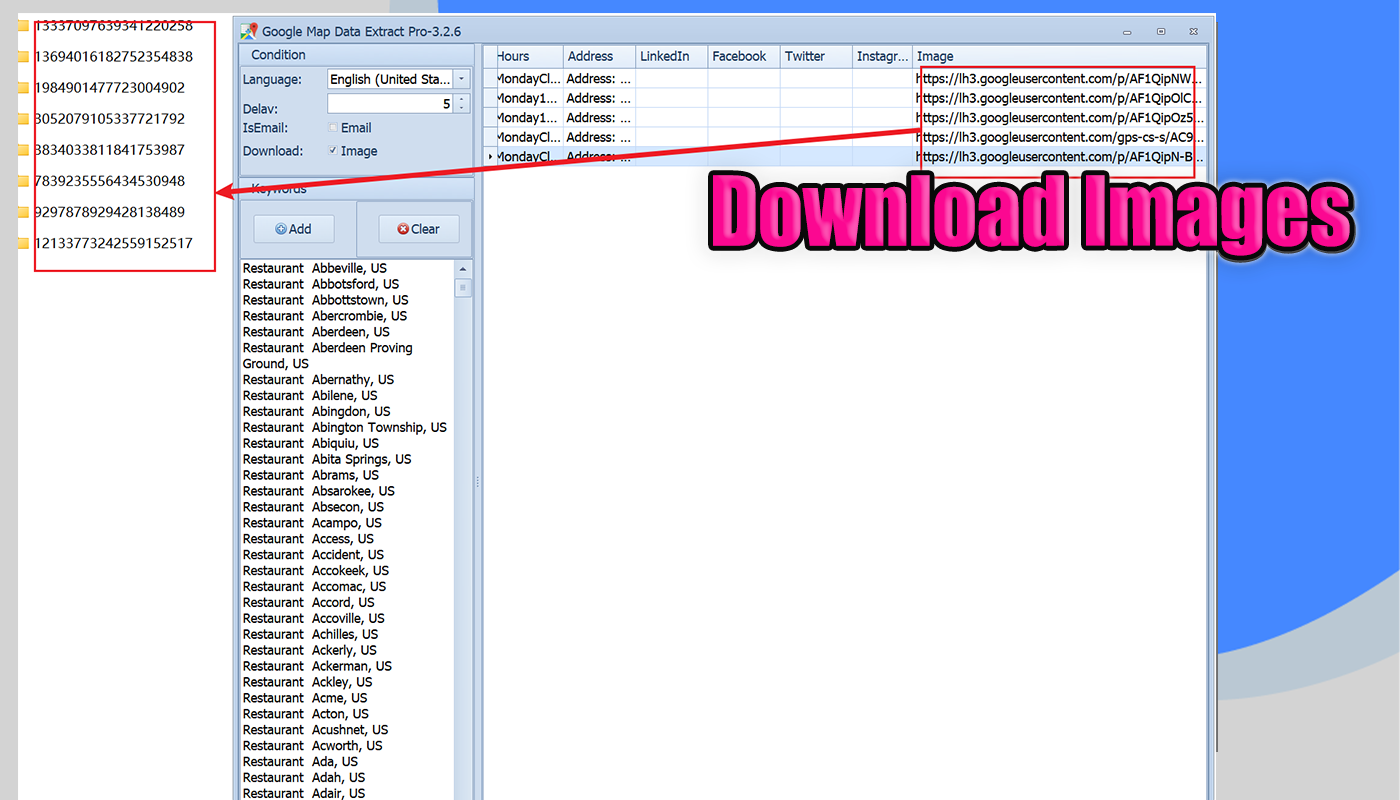Select folder icon for 7839235556434530948

click(25, 181)
